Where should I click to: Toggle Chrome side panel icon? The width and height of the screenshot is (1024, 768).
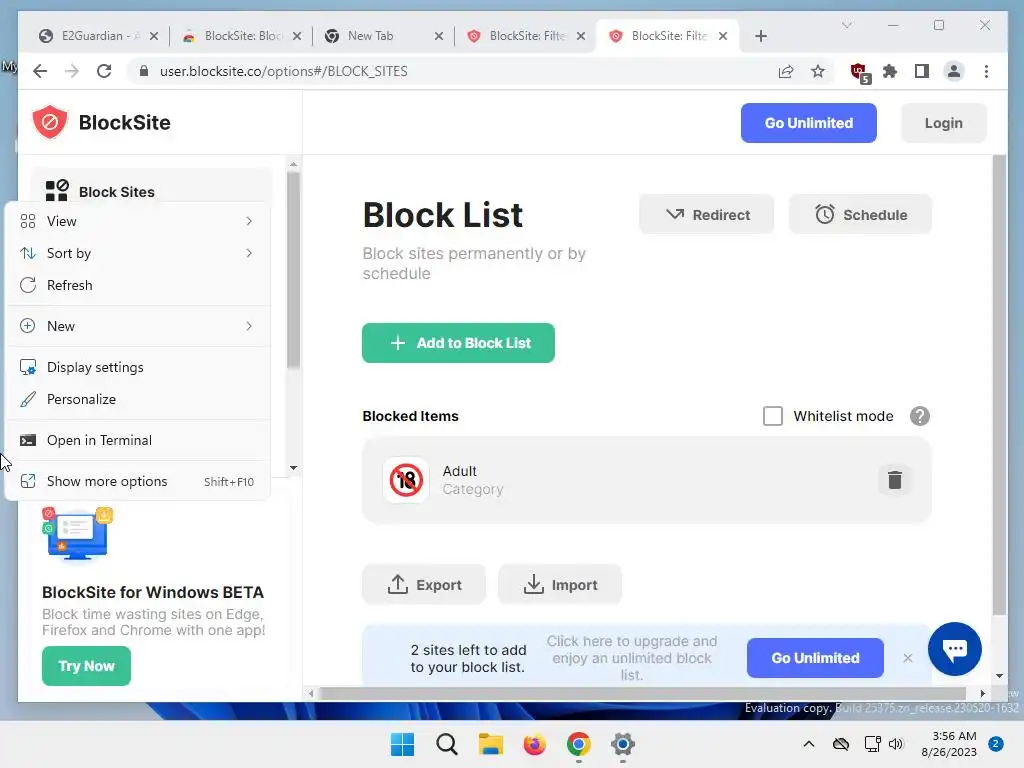point(921,71)
